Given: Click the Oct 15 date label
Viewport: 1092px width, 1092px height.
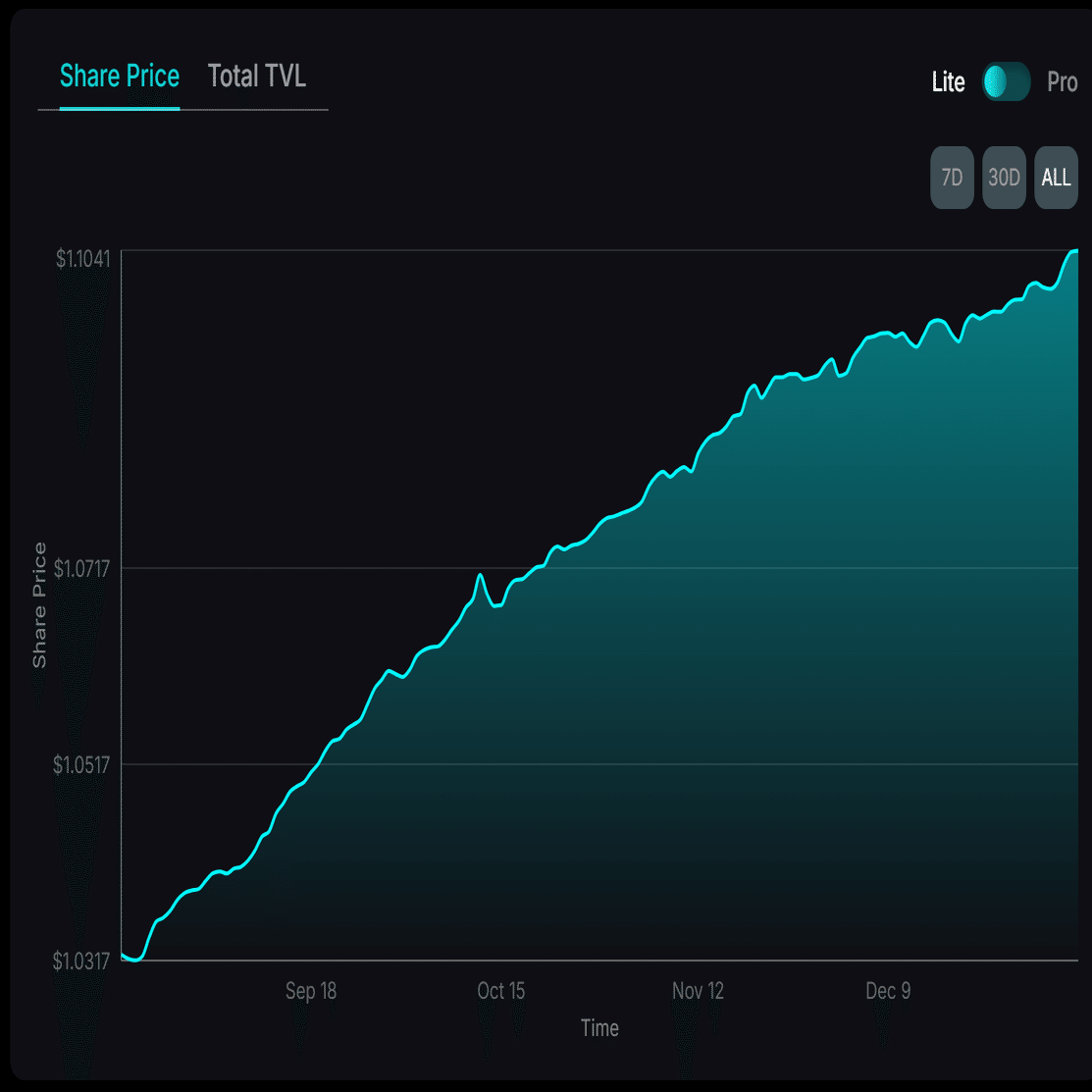Looking at the screenshot, I should point(500,991).
